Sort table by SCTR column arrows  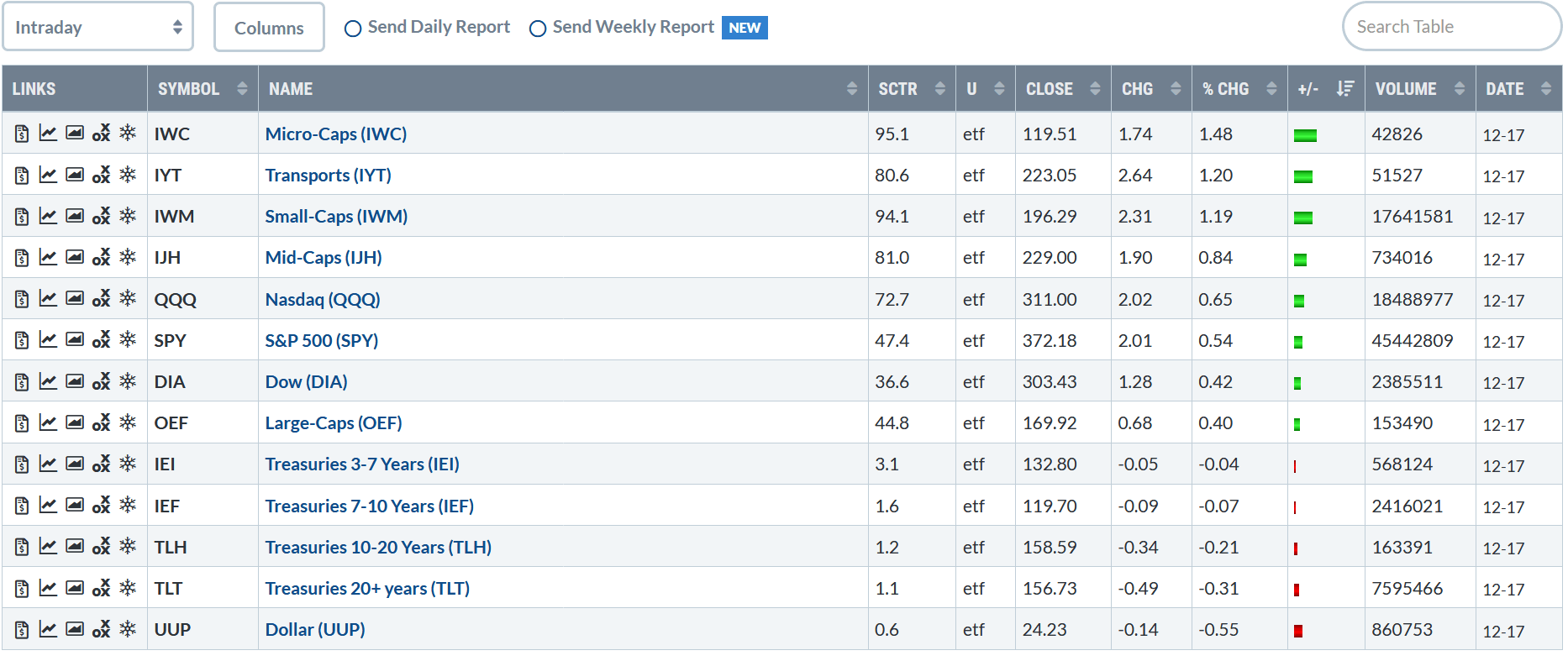(x=940, y=88)
